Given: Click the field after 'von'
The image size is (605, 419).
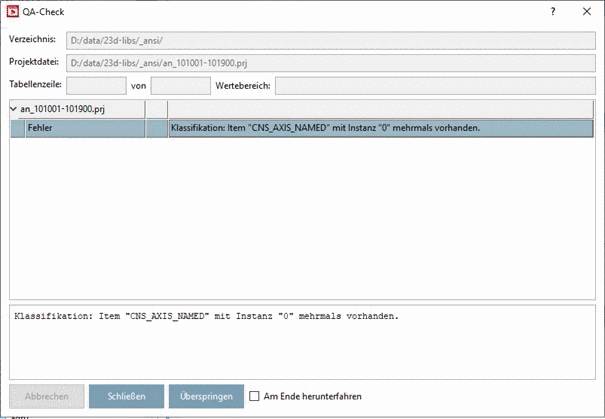Looking at the screenshot, I should point(181,85).
